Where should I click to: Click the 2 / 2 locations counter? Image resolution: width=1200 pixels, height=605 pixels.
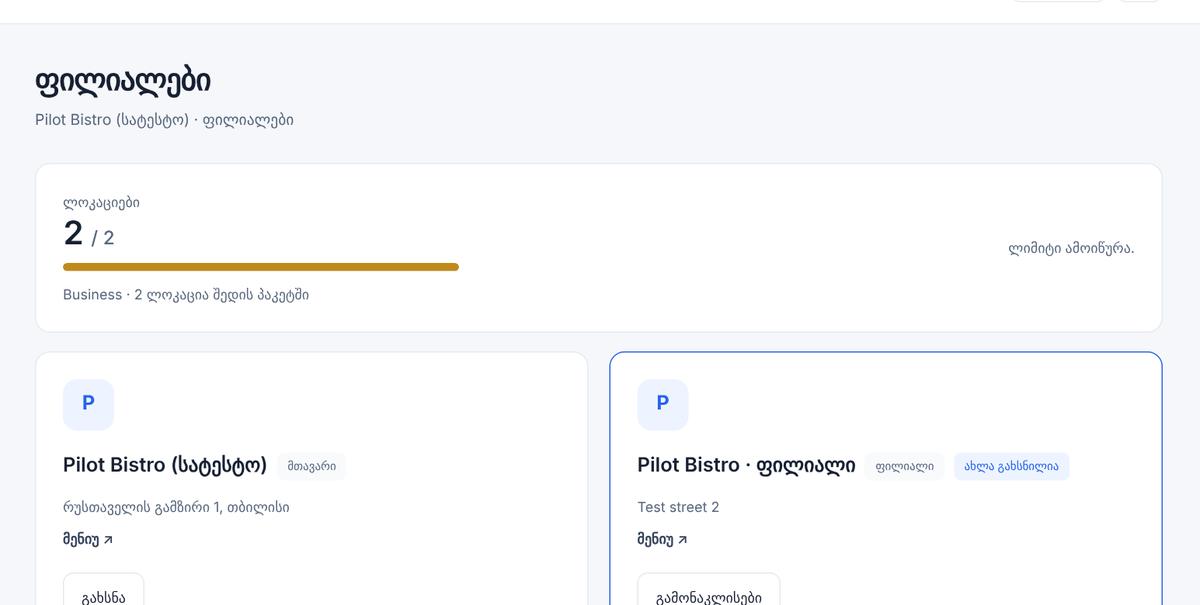coord(89,235)
